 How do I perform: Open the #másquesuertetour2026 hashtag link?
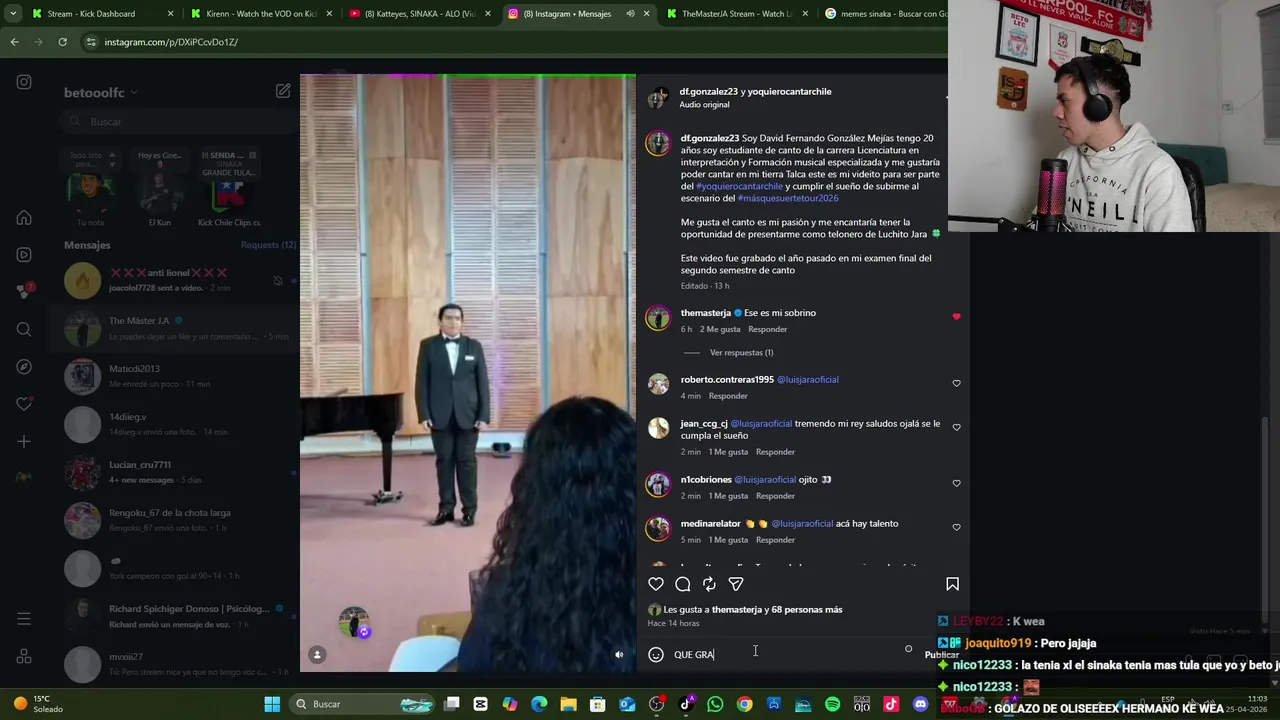[788, 198]
